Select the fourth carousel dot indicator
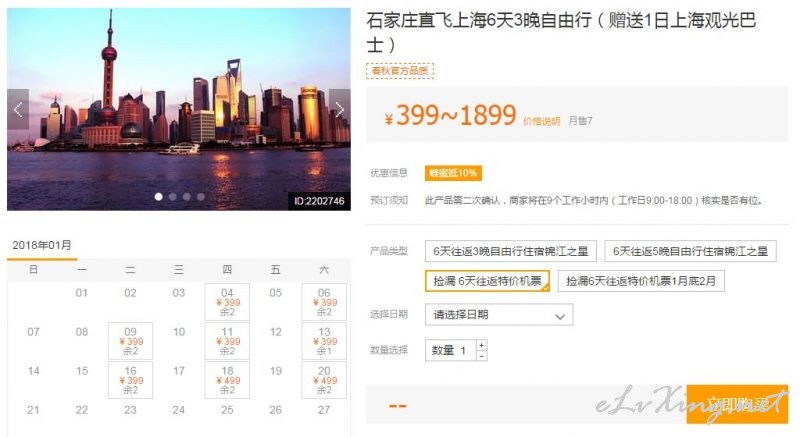Screen dimensions: 800x437 point(201,196)
